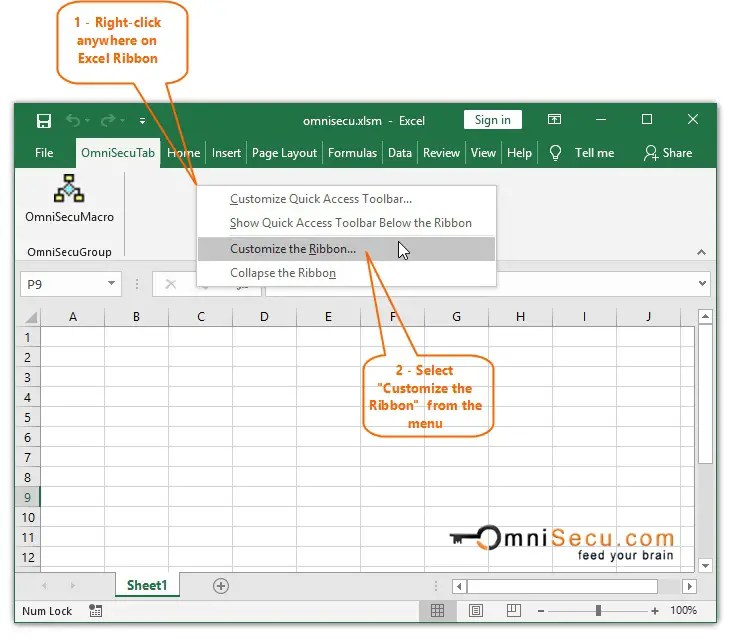
Task: Click the zoom out minus button
Action: click(x=541, y=611)
